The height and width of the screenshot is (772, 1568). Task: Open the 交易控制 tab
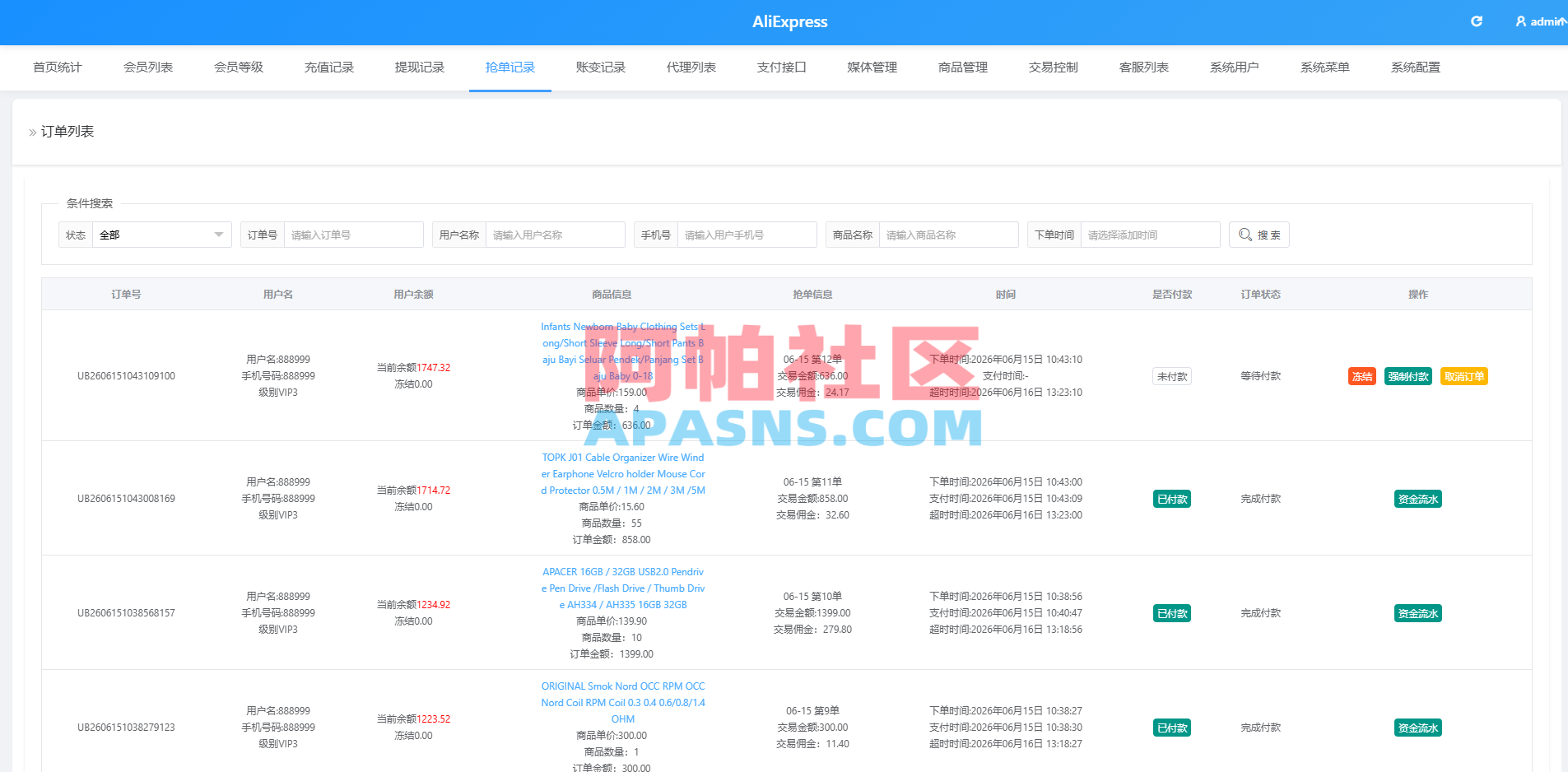[1054, 67]
